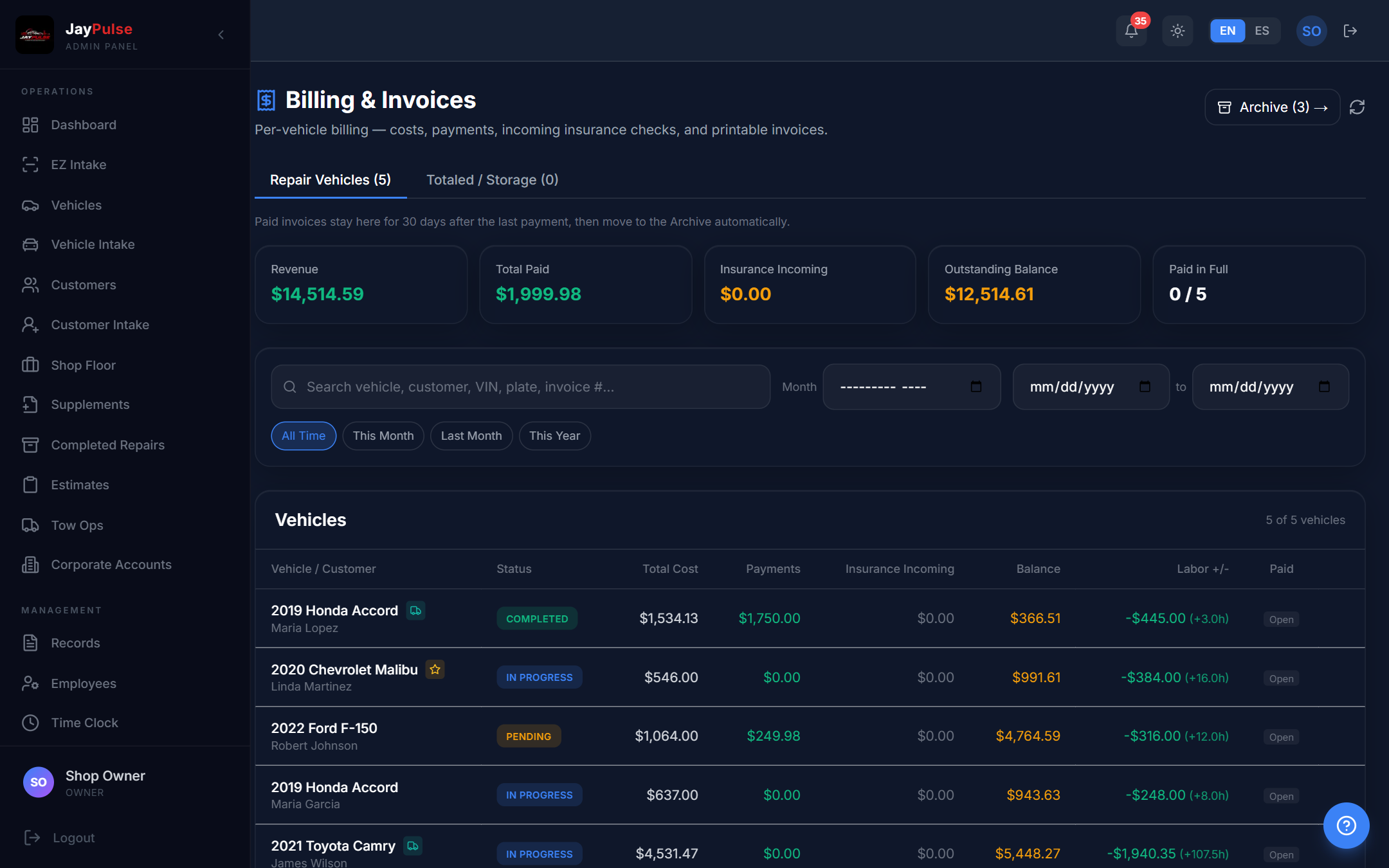
Task: Click the Time Clock clock icon
Action: [x=30, y=723]
